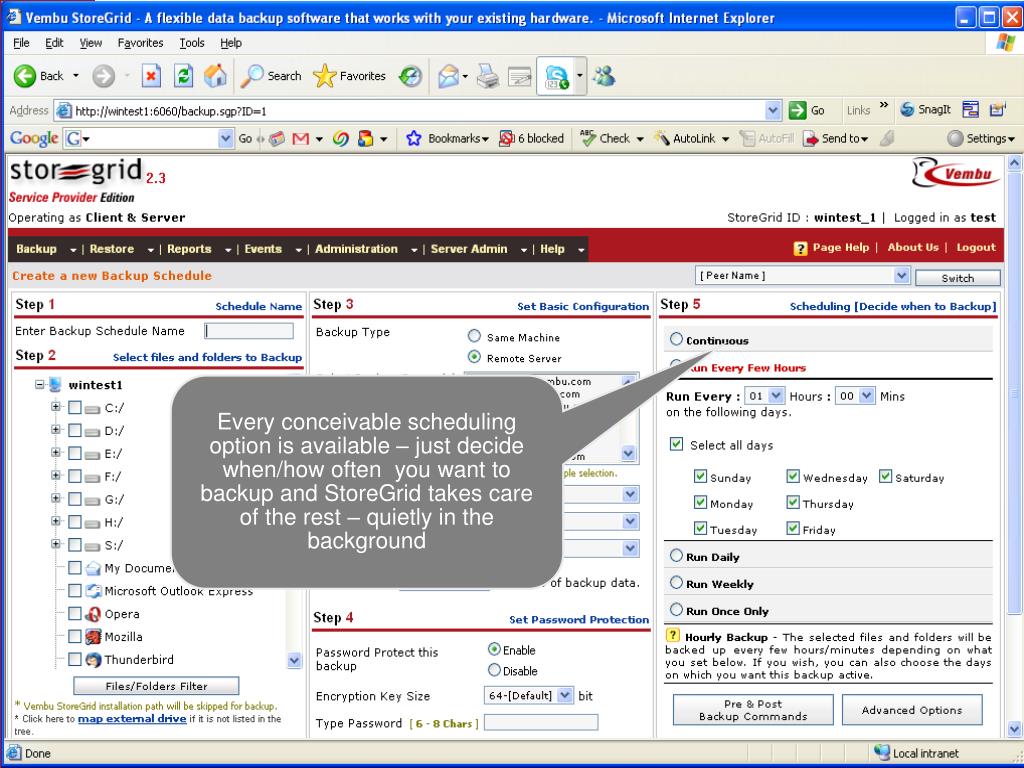Viewport: 1024px width, 768px height.
Task: Expand the S:/ drive tree node
Action: (56, 544)
